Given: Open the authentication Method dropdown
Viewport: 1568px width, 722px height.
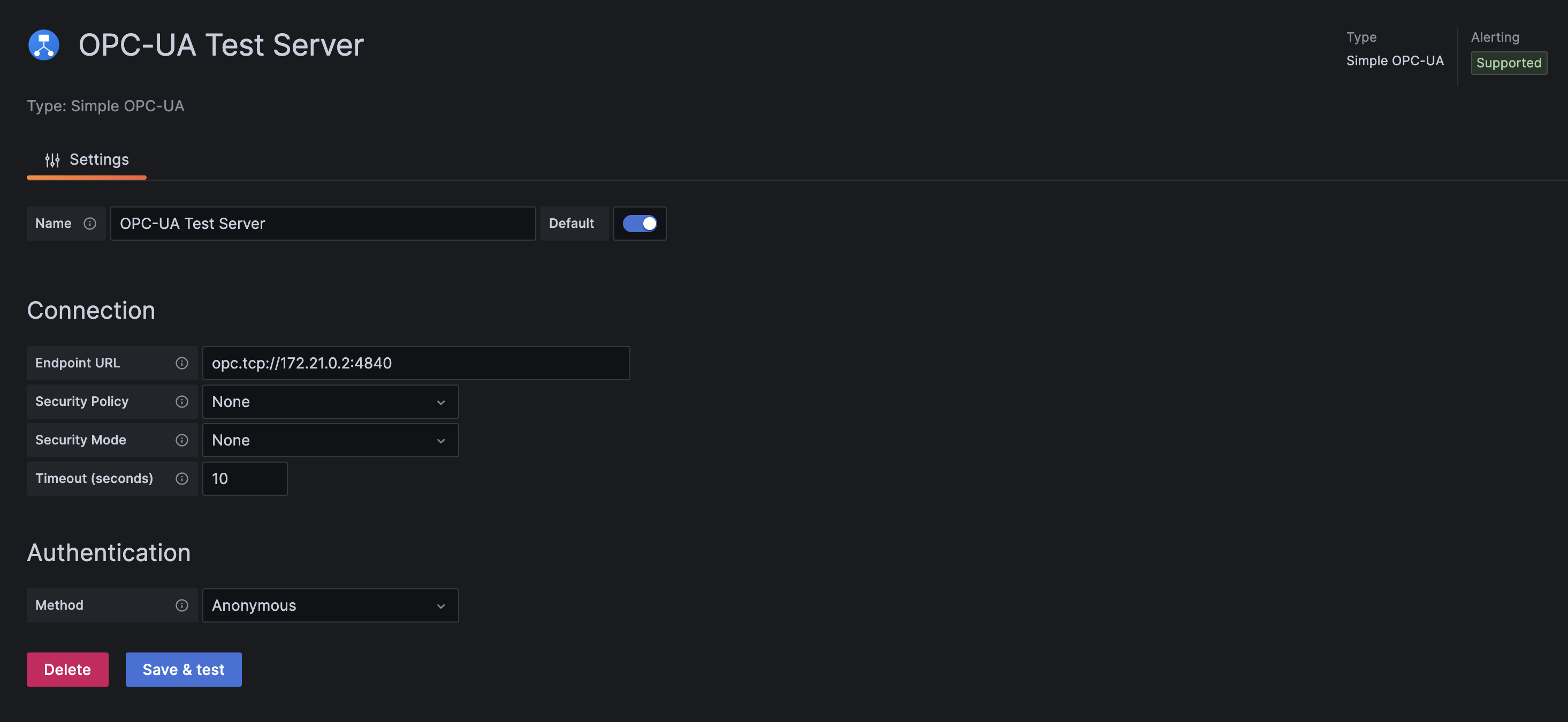Looking at the screenshot, I should (330, 605).
